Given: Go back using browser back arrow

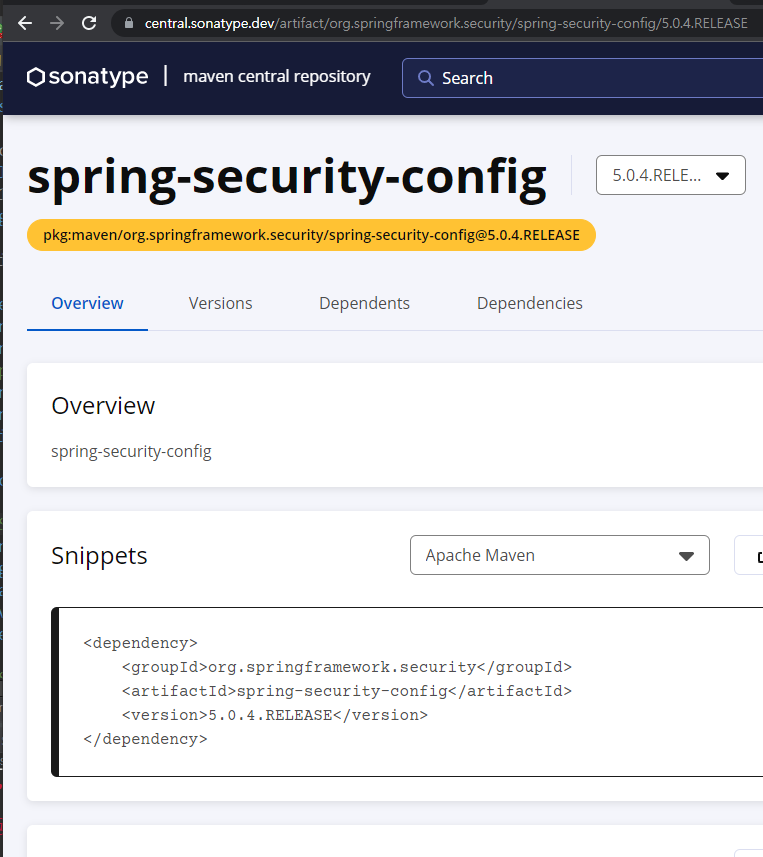Looking at the screenshot, I should pos(25,23).
